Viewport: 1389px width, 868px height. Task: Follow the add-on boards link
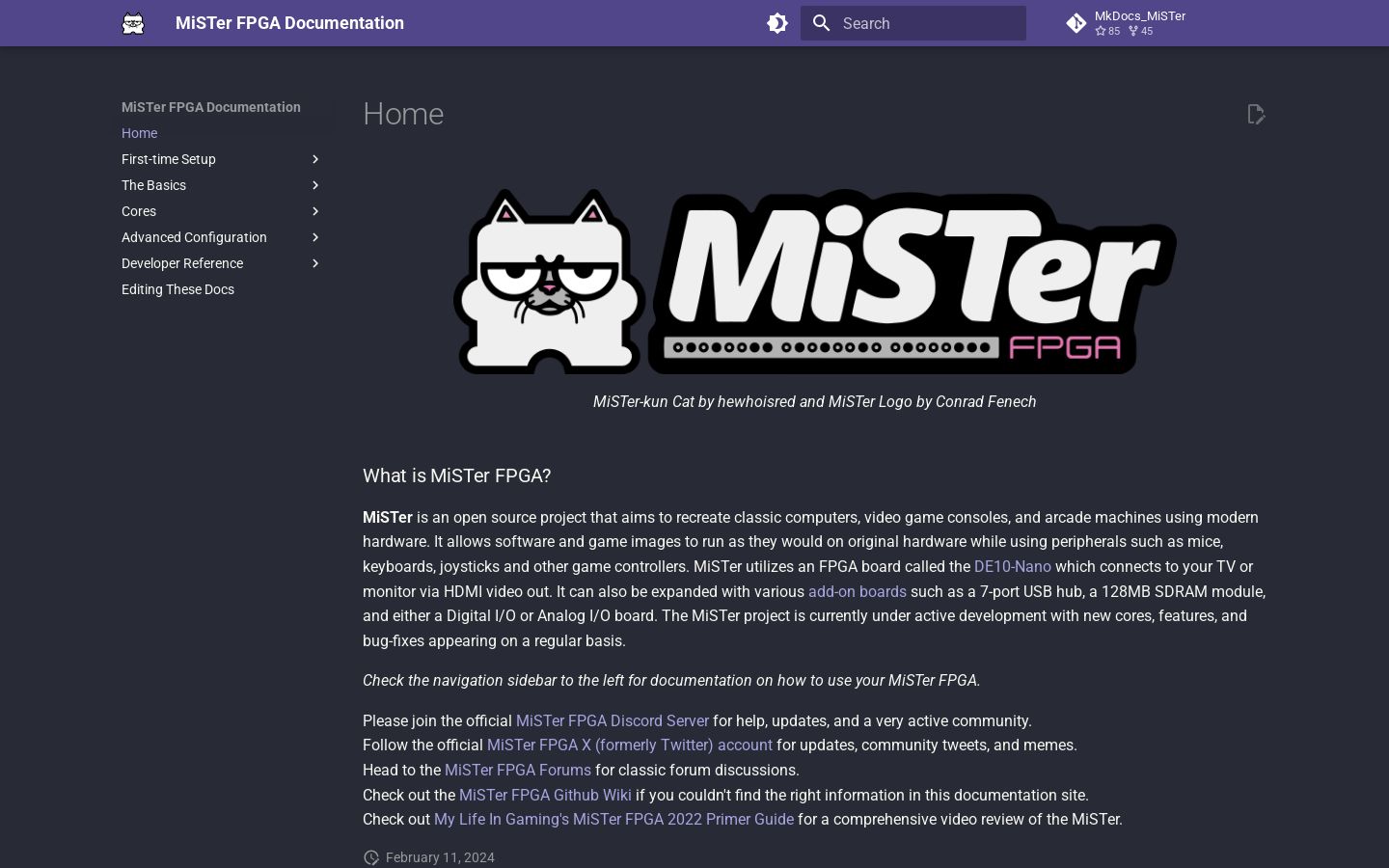click(x=858, y=592)
